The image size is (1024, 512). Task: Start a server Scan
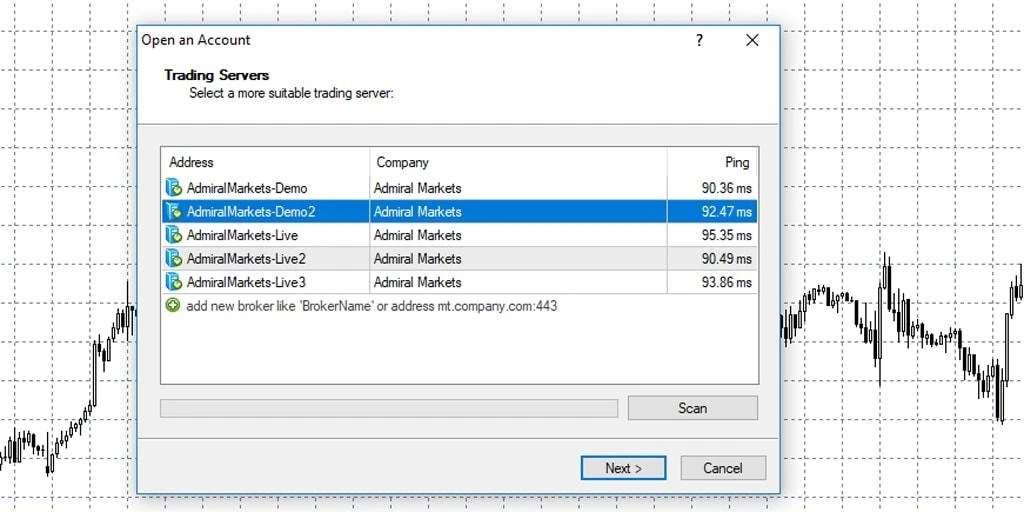pyautogui.click(x=693, y=408)
